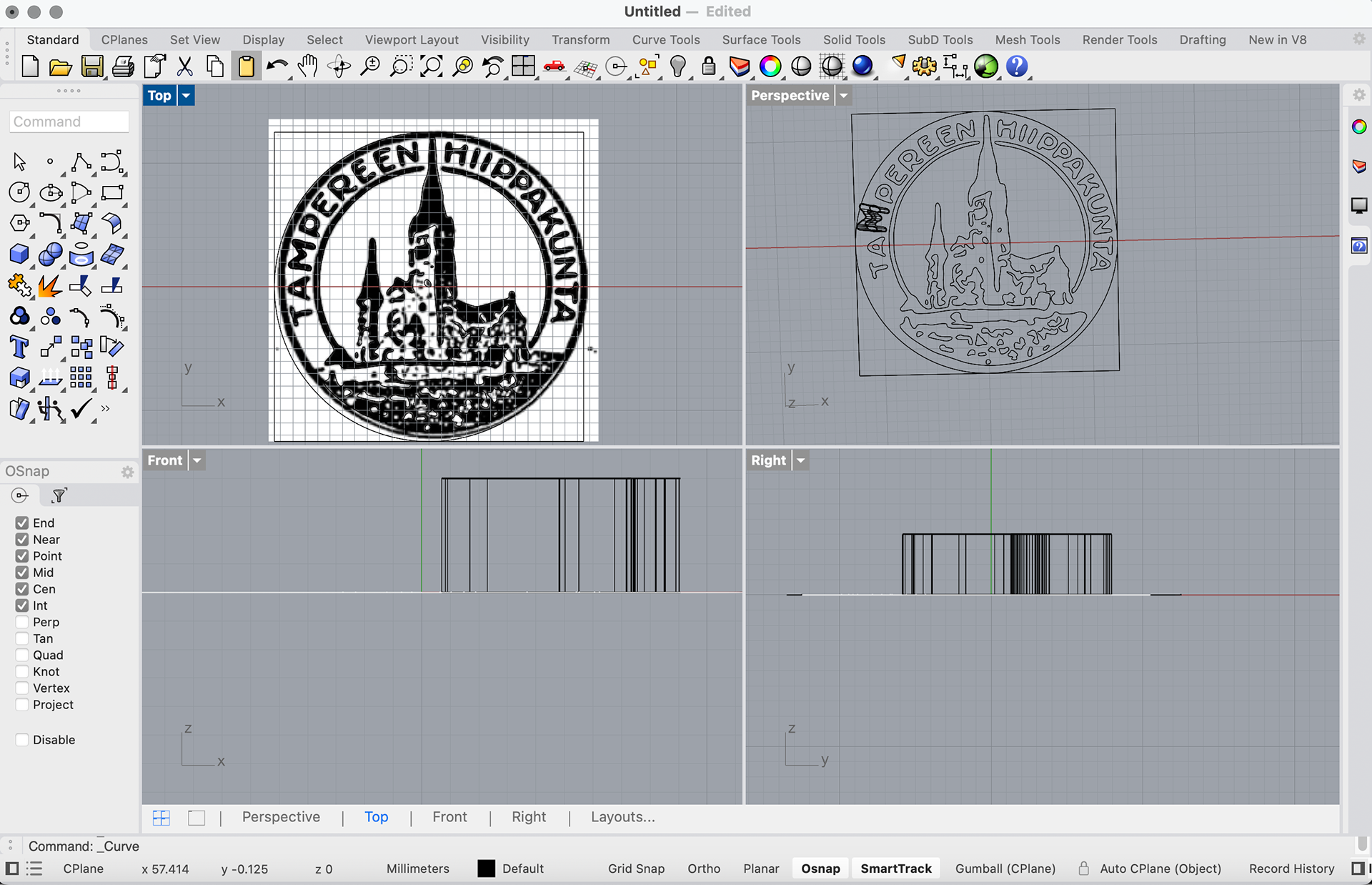The width and height of the screenshot is (1372, 885).
Task: Select the Polygon tool
Action: coord(19,223)
